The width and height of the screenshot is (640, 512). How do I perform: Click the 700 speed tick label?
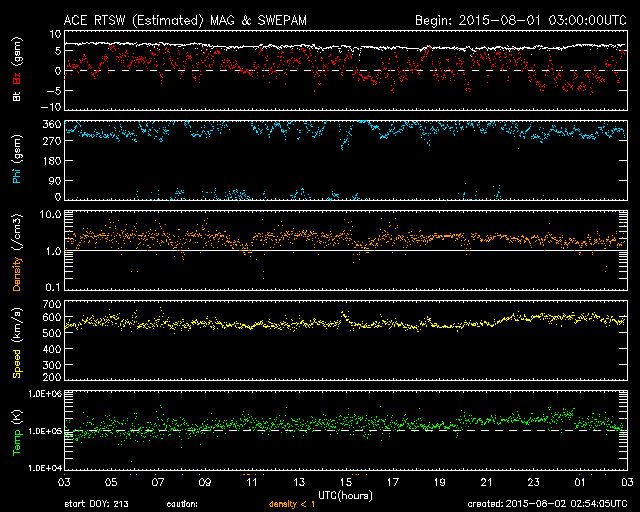pos(53,303)
